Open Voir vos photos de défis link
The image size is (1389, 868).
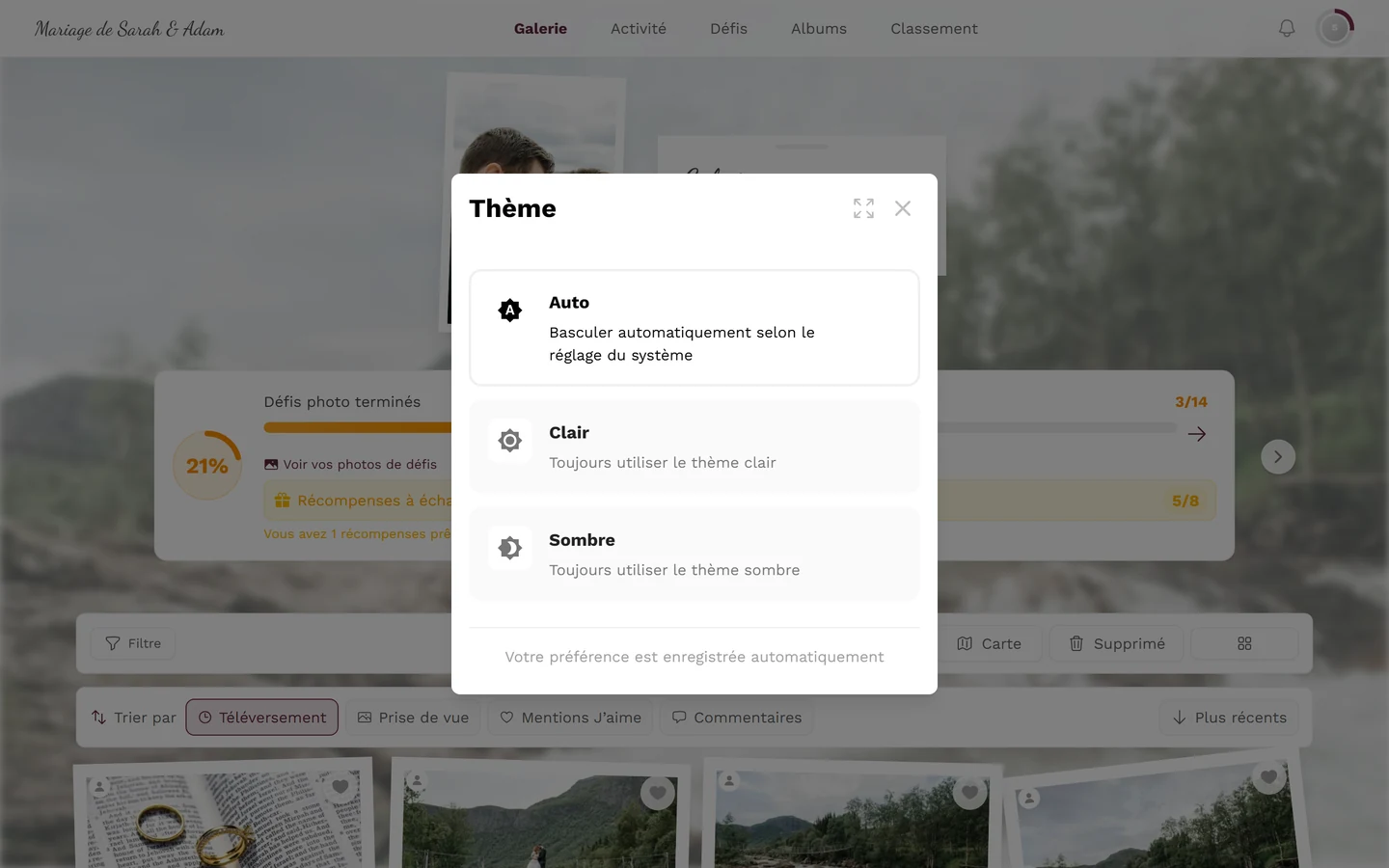click(x=350, y=465)
